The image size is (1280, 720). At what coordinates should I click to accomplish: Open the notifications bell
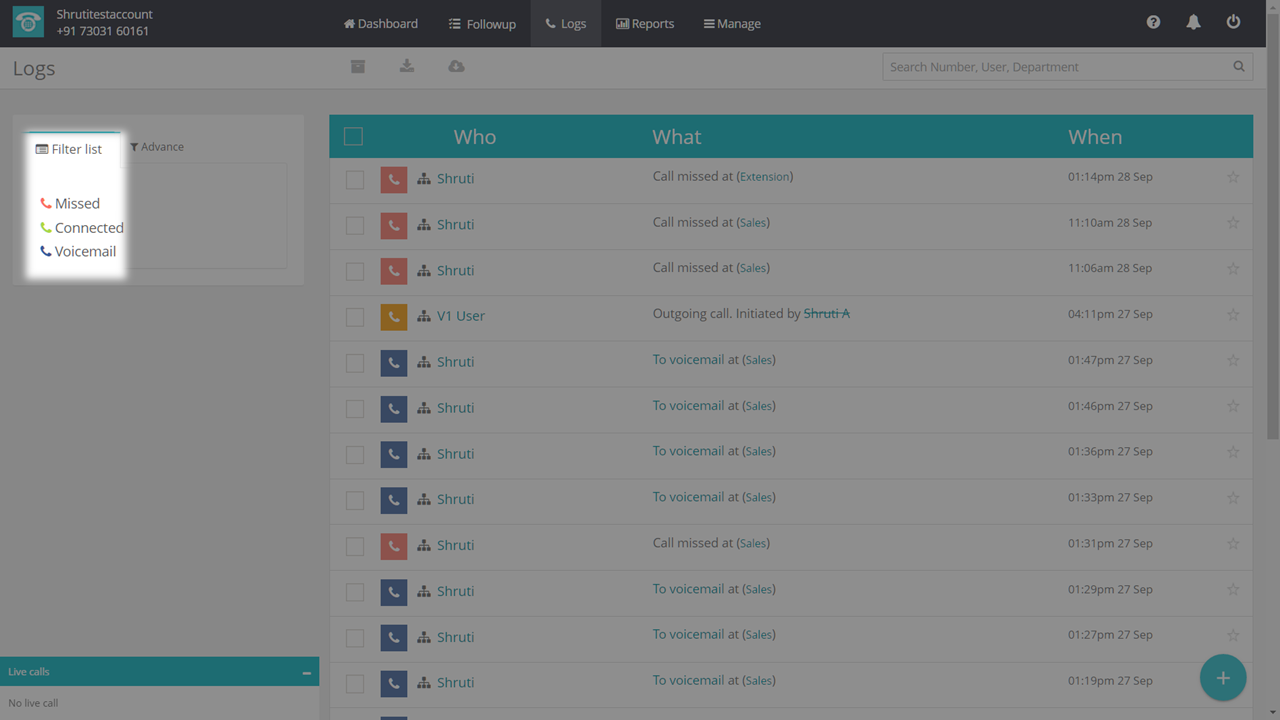[x=1193, y=22]
